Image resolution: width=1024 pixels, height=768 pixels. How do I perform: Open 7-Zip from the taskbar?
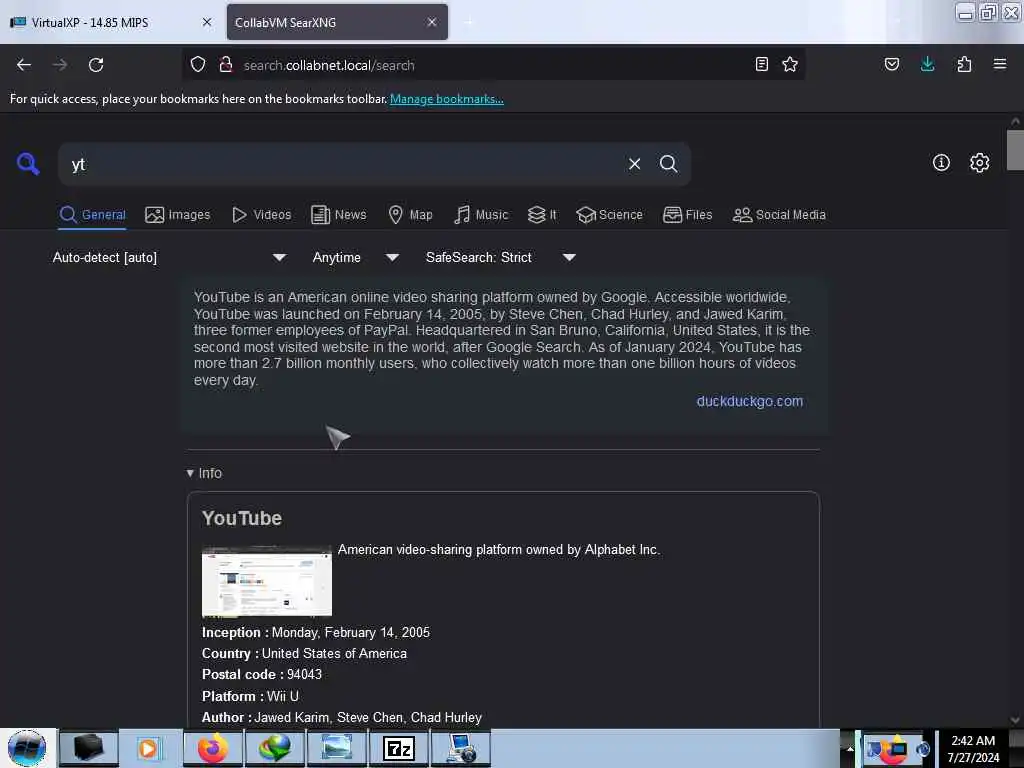pos(398,748)
